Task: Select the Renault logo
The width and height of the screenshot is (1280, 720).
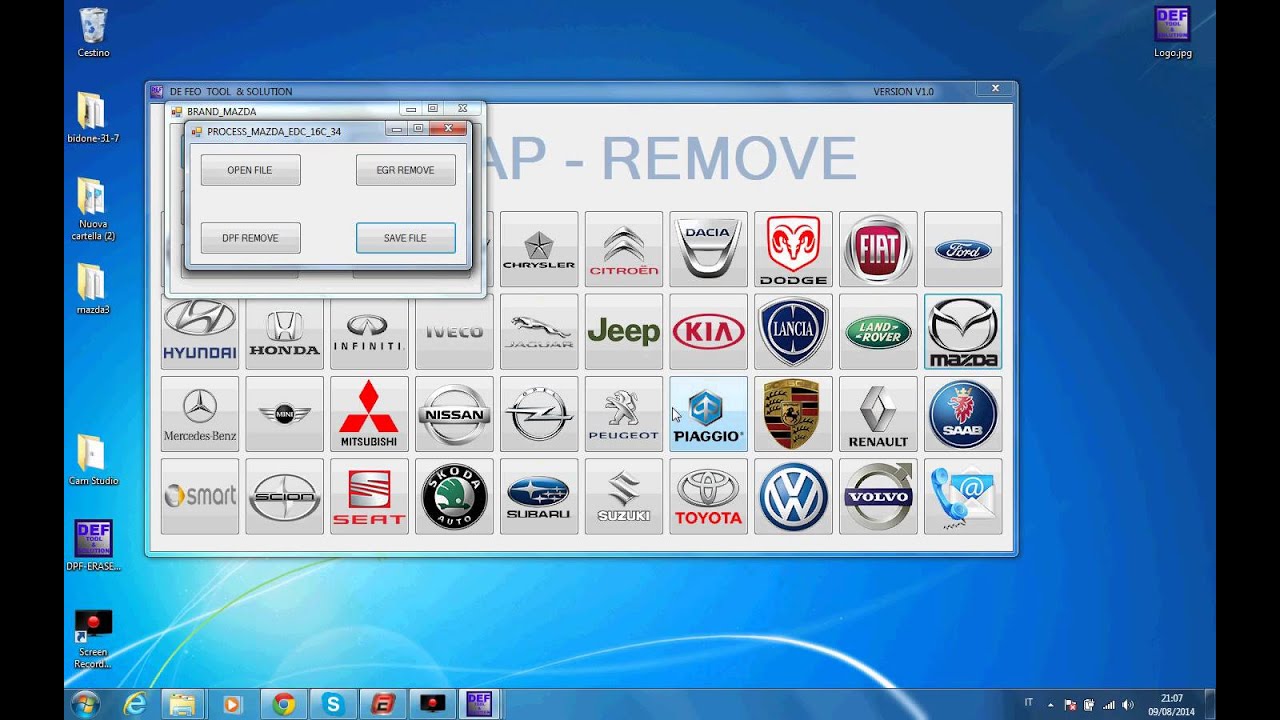Action: tap(878, 414)
